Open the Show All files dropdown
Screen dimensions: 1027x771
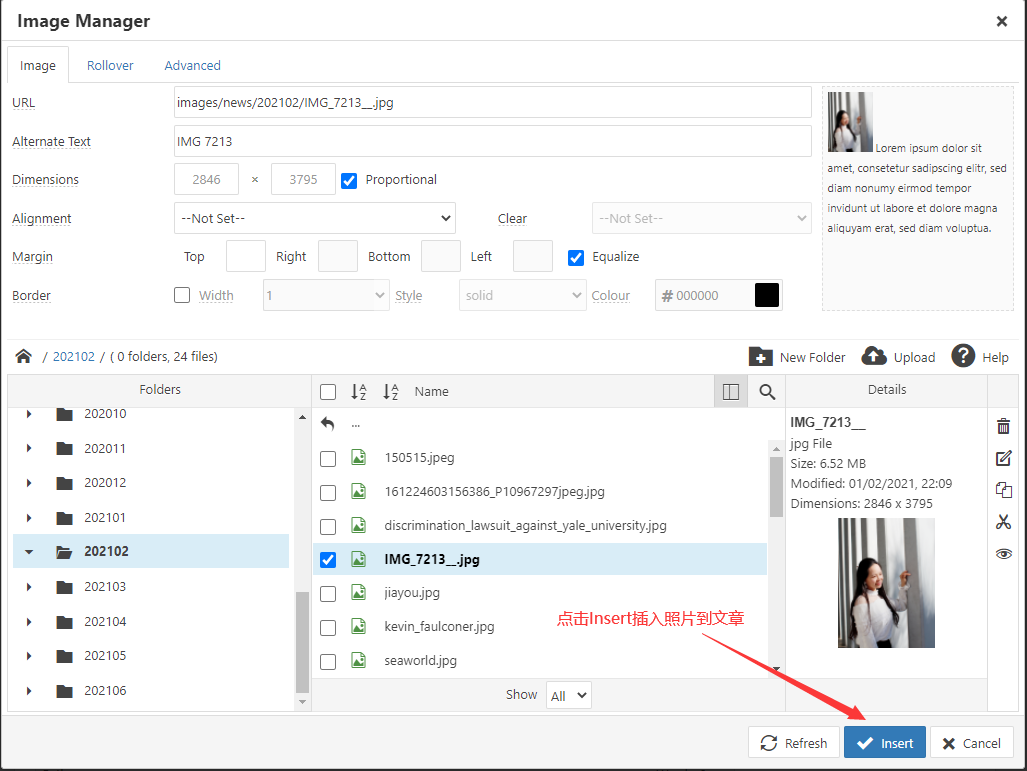tap(568, 695)
